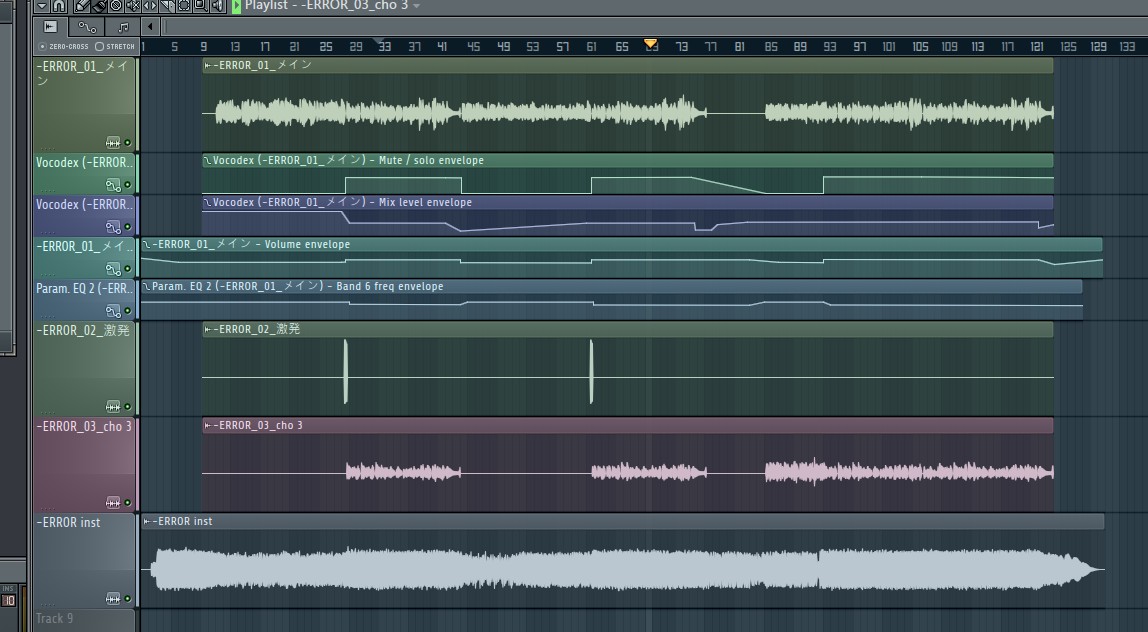Select the Delete tool
The image size is (1148, 632).
tap(116, 6)
